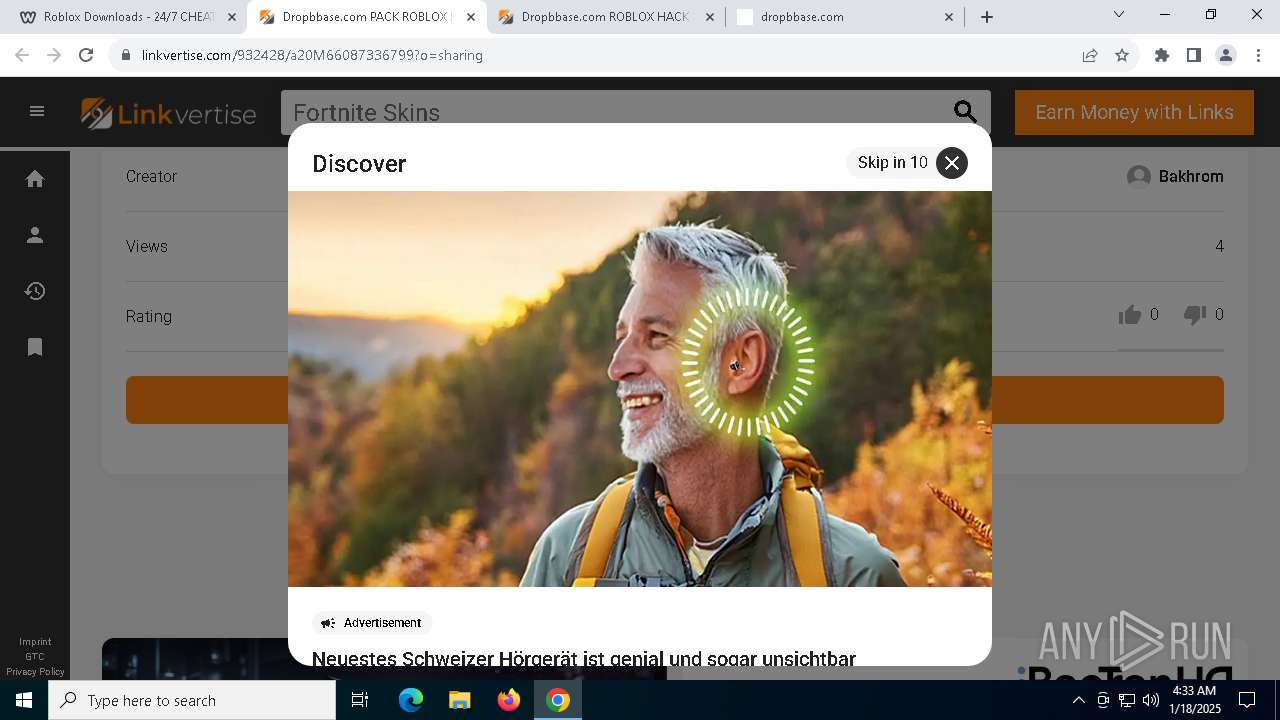The height and width of the screenshot is (720, 1280).
Task: Click Earn Money with Links button
Action: point(1134,112)
